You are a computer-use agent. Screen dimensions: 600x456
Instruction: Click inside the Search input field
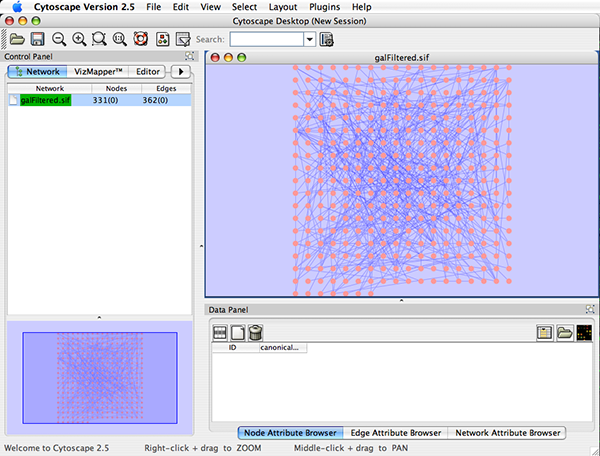(x=266, y=39)
